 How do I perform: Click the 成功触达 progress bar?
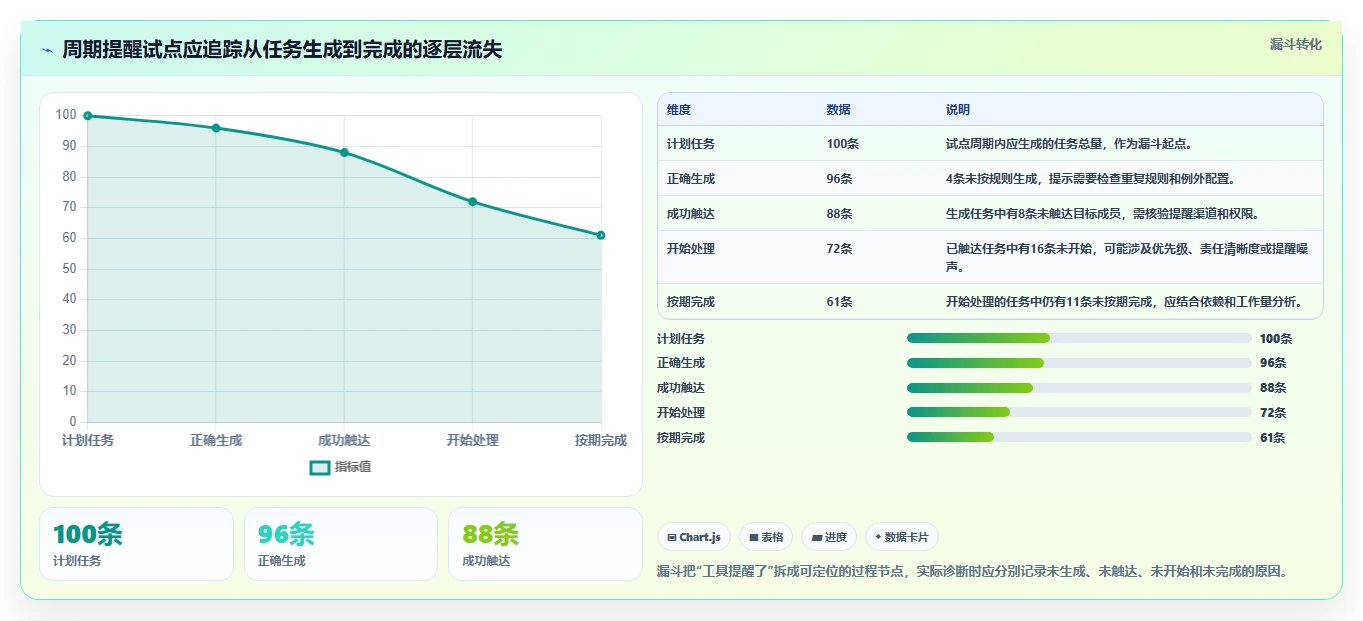pyautogui.click(x=1079, y=388)
